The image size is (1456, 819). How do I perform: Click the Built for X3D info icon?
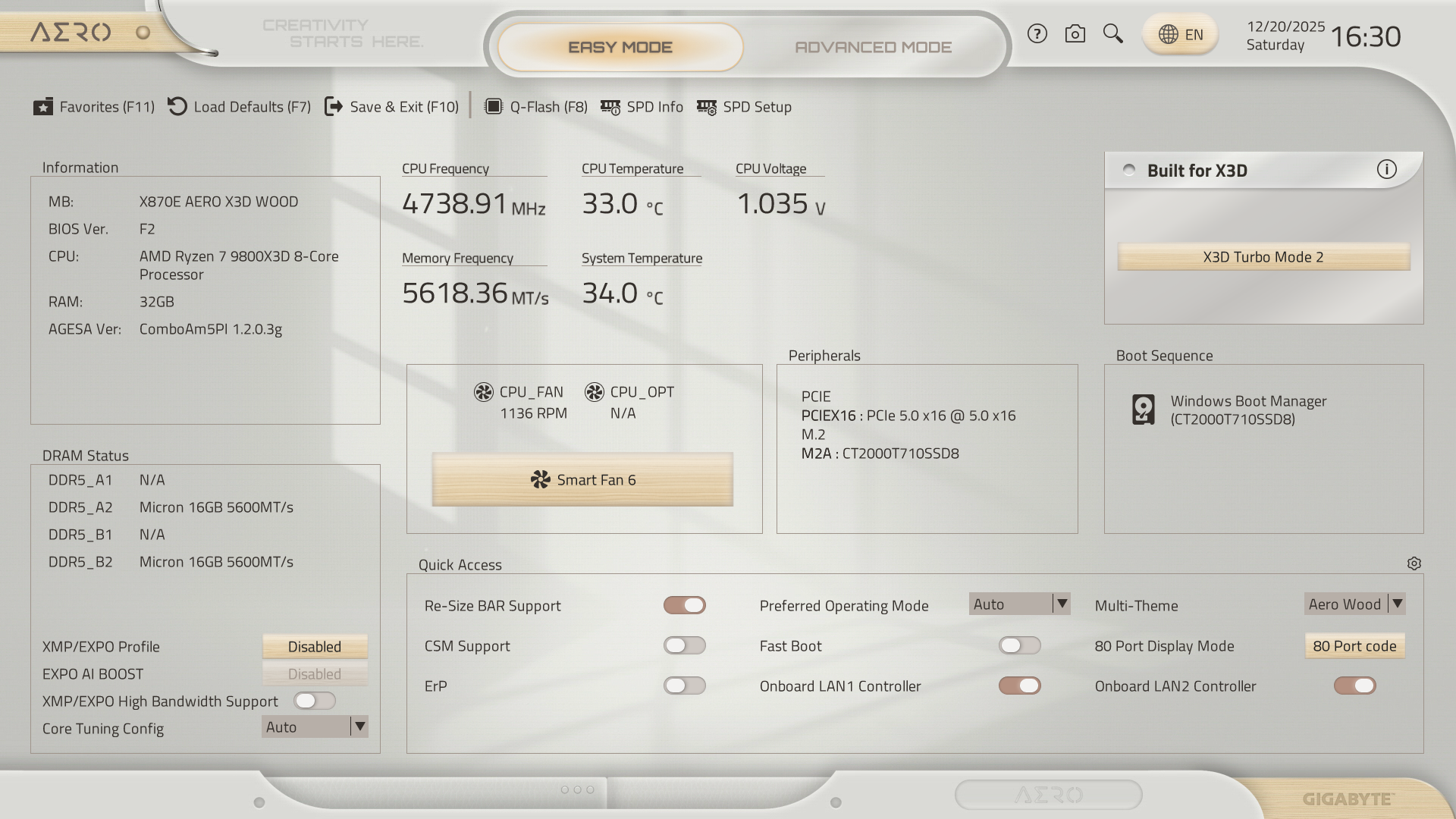1387,170
